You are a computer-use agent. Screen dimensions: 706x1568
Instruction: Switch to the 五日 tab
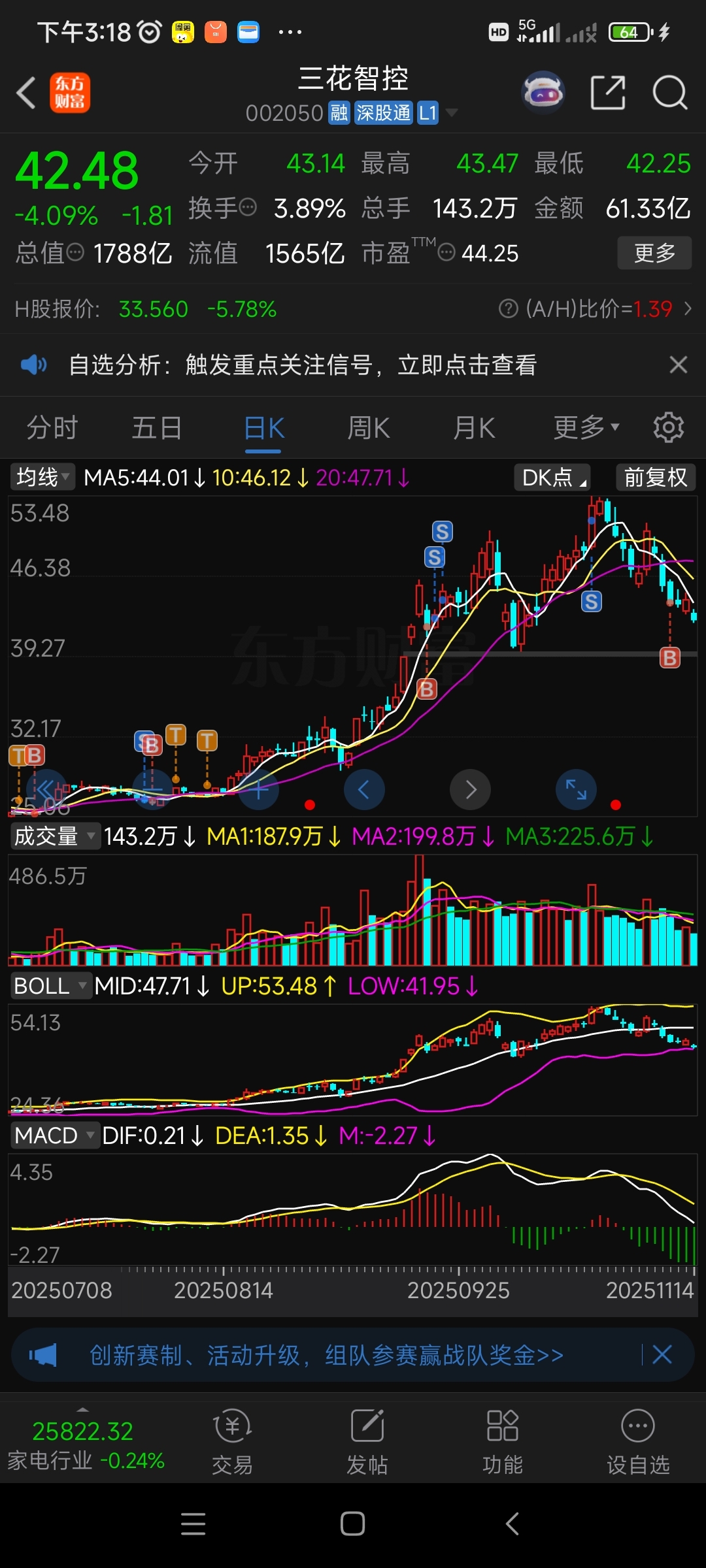coord(157,428)
